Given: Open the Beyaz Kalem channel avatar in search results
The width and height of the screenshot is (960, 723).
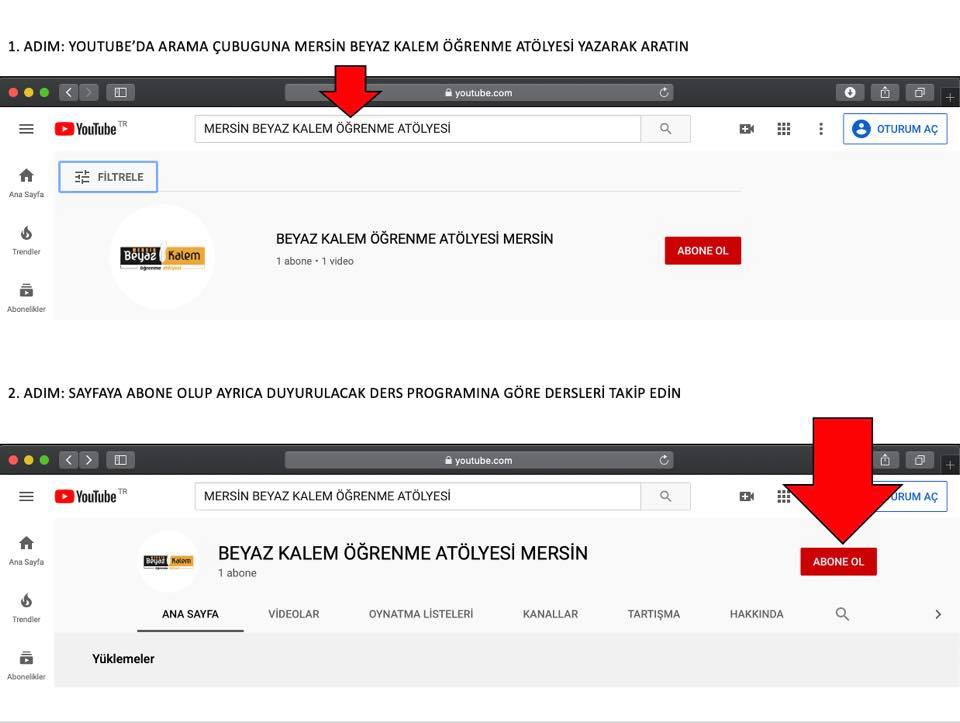Looking at the screenshot, I should [x=162, y=257].
